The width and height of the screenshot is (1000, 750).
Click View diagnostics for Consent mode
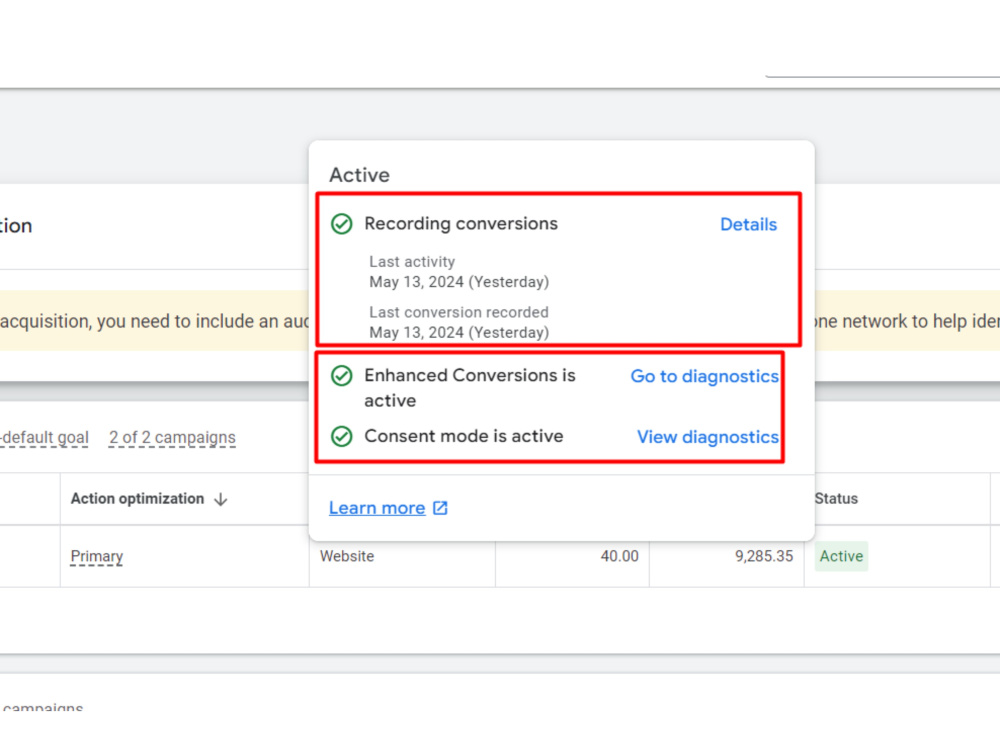point(707,436)
